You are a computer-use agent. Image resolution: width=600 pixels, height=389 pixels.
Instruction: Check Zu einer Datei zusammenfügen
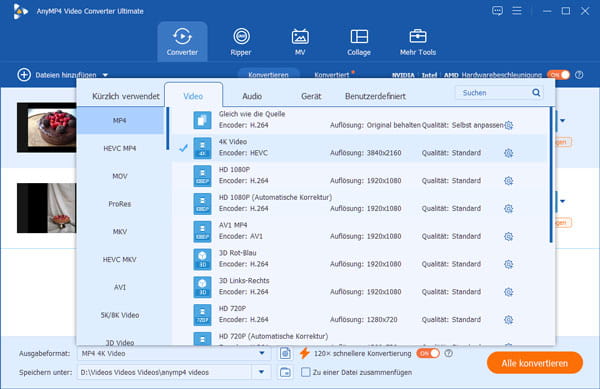coord(305,372)
